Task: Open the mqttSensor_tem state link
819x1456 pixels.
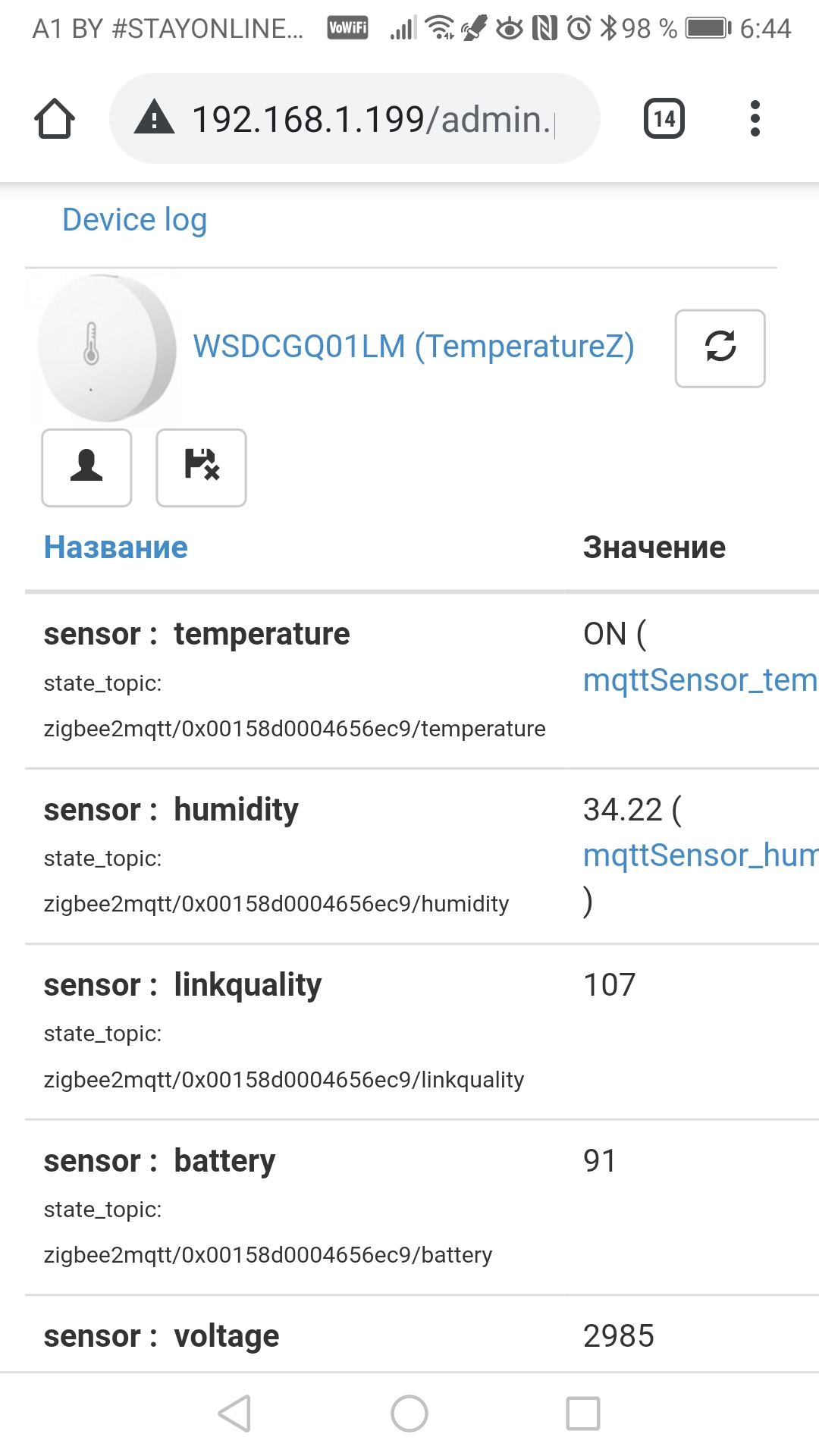Action: click(698, 679)
